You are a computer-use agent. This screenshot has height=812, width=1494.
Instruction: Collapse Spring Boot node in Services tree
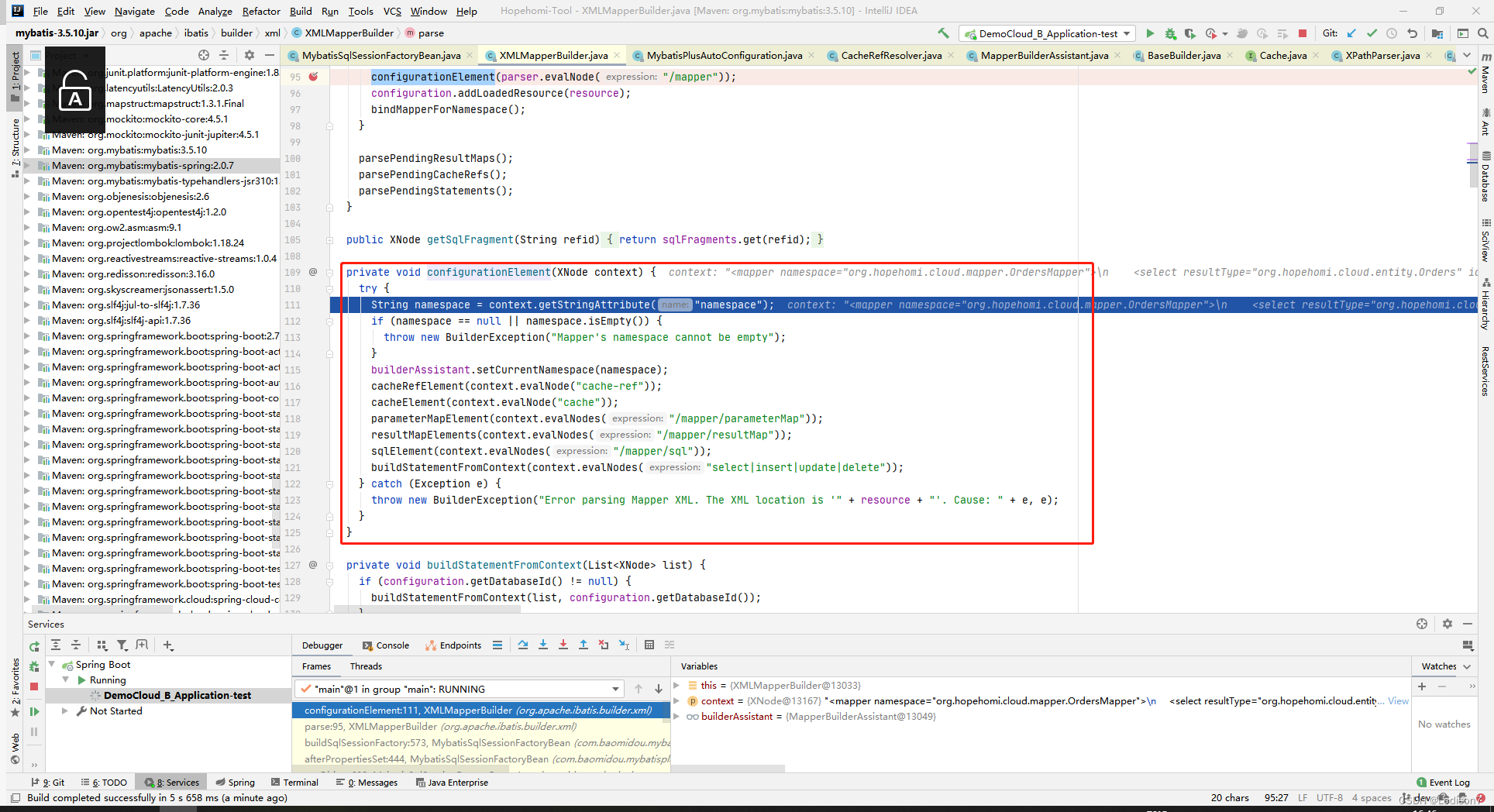[52, 664]
